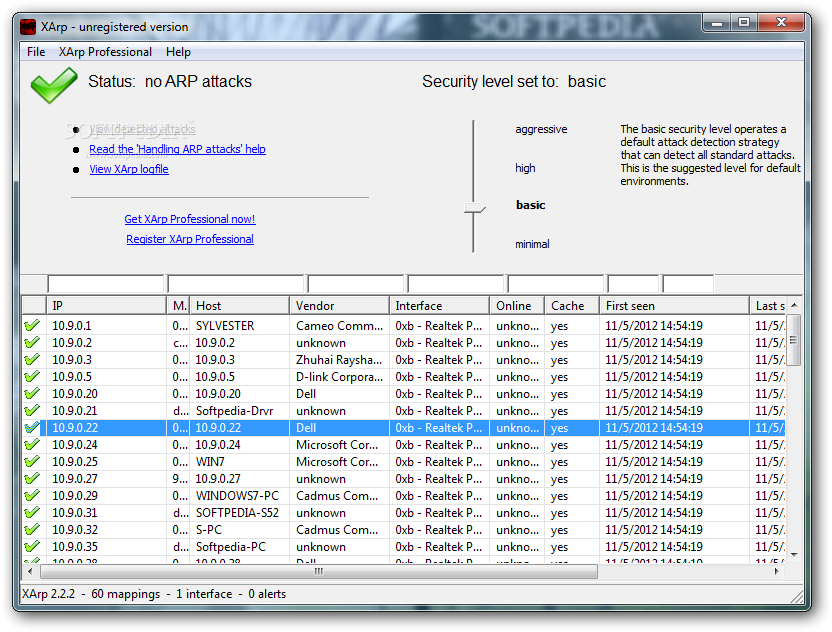
Task: Click the horizontal scrollbar thumb
Action: pos(319,572)
